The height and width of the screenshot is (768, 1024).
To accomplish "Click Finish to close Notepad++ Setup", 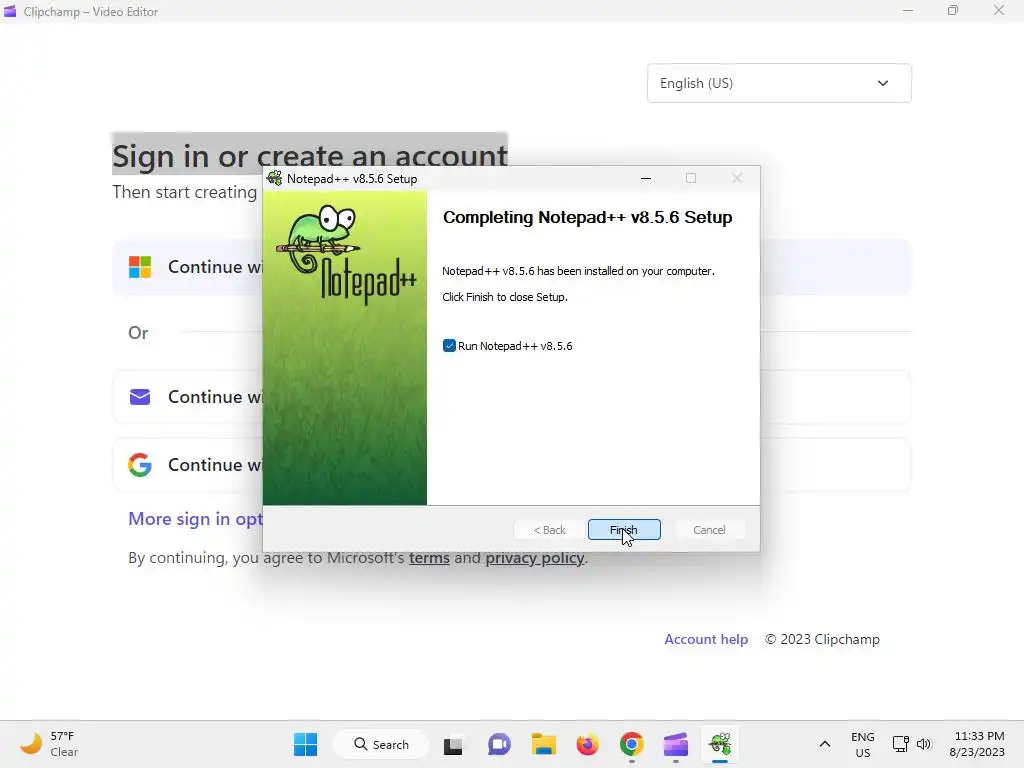I will coord(624,530).
